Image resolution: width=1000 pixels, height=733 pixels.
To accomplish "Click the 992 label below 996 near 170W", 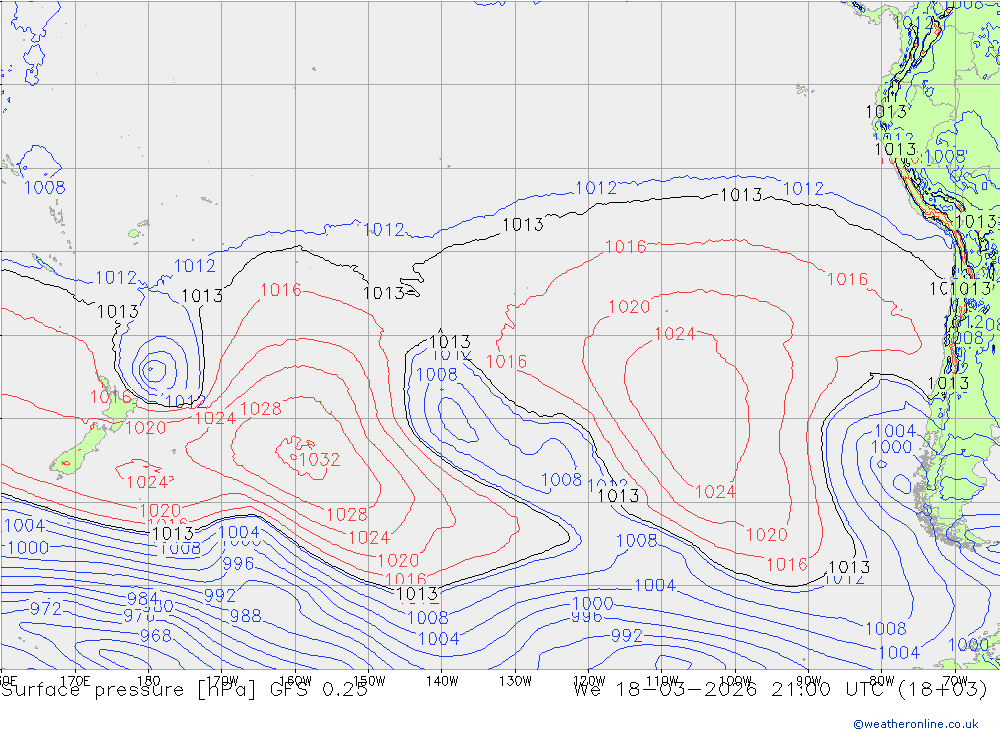I will (220, 596).
